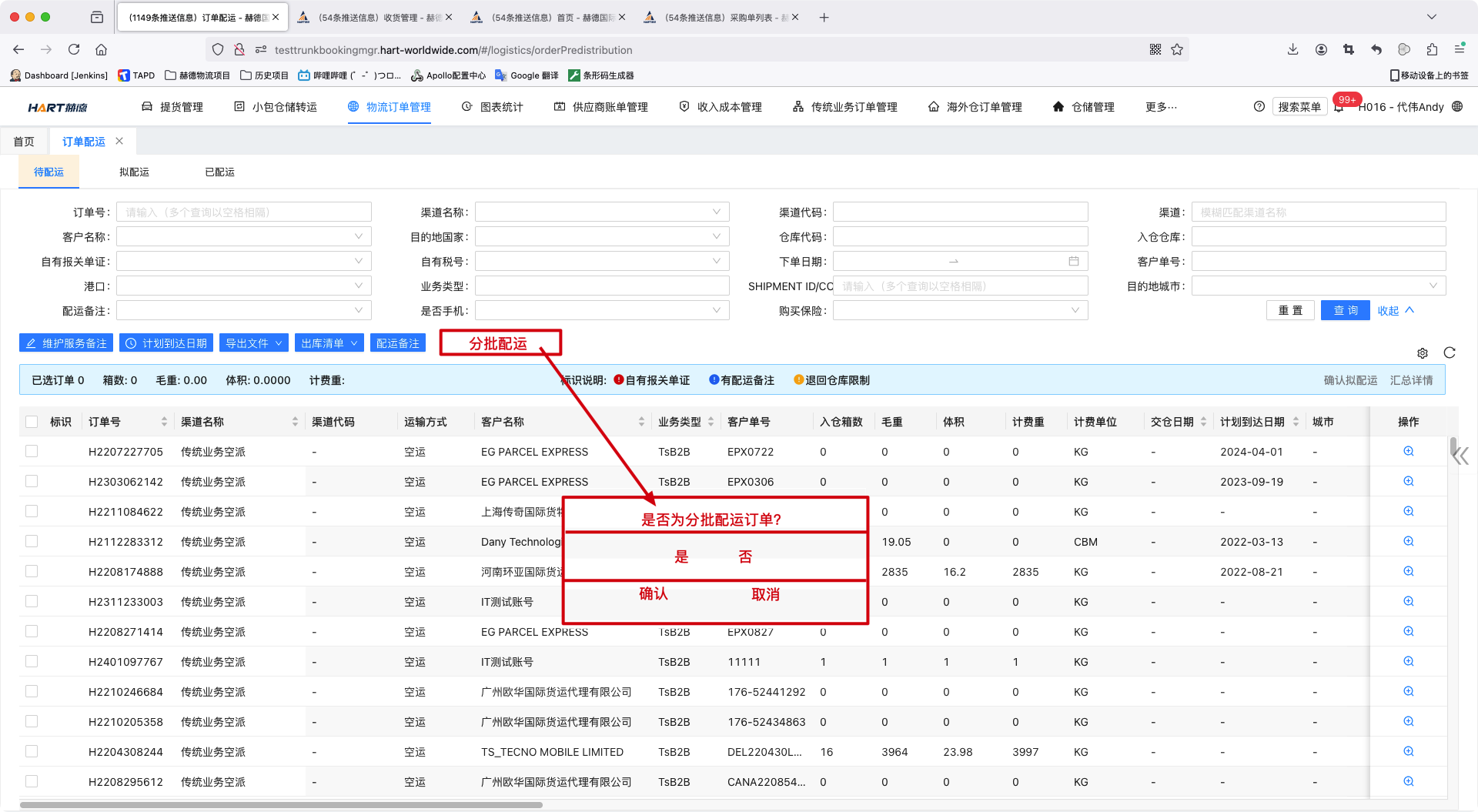Open calendar picker in 下单日期 field

[x=1073, y=262]
